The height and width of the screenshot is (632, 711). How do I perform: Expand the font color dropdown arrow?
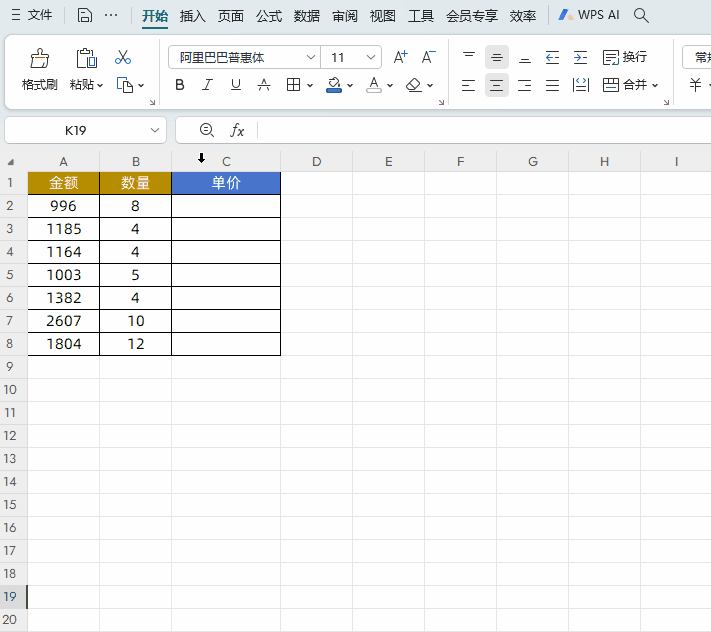pos(390,85)
